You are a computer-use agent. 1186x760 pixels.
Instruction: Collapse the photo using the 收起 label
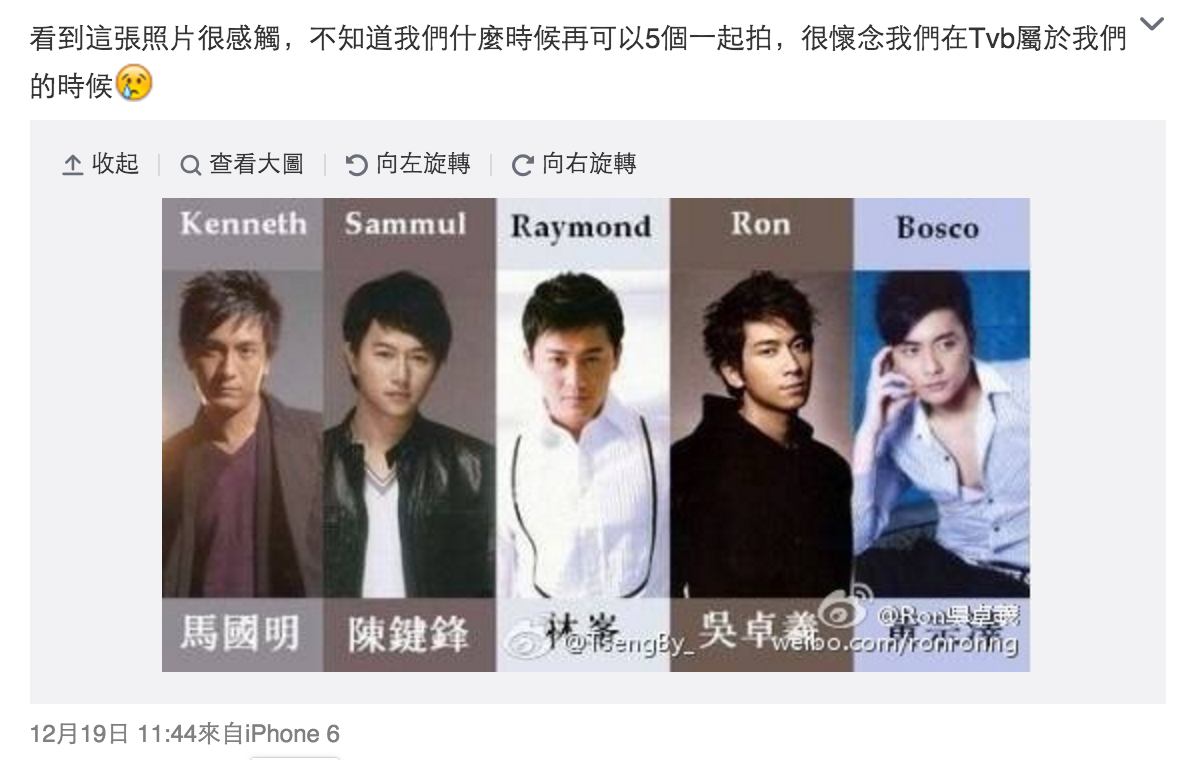(115, 163)
